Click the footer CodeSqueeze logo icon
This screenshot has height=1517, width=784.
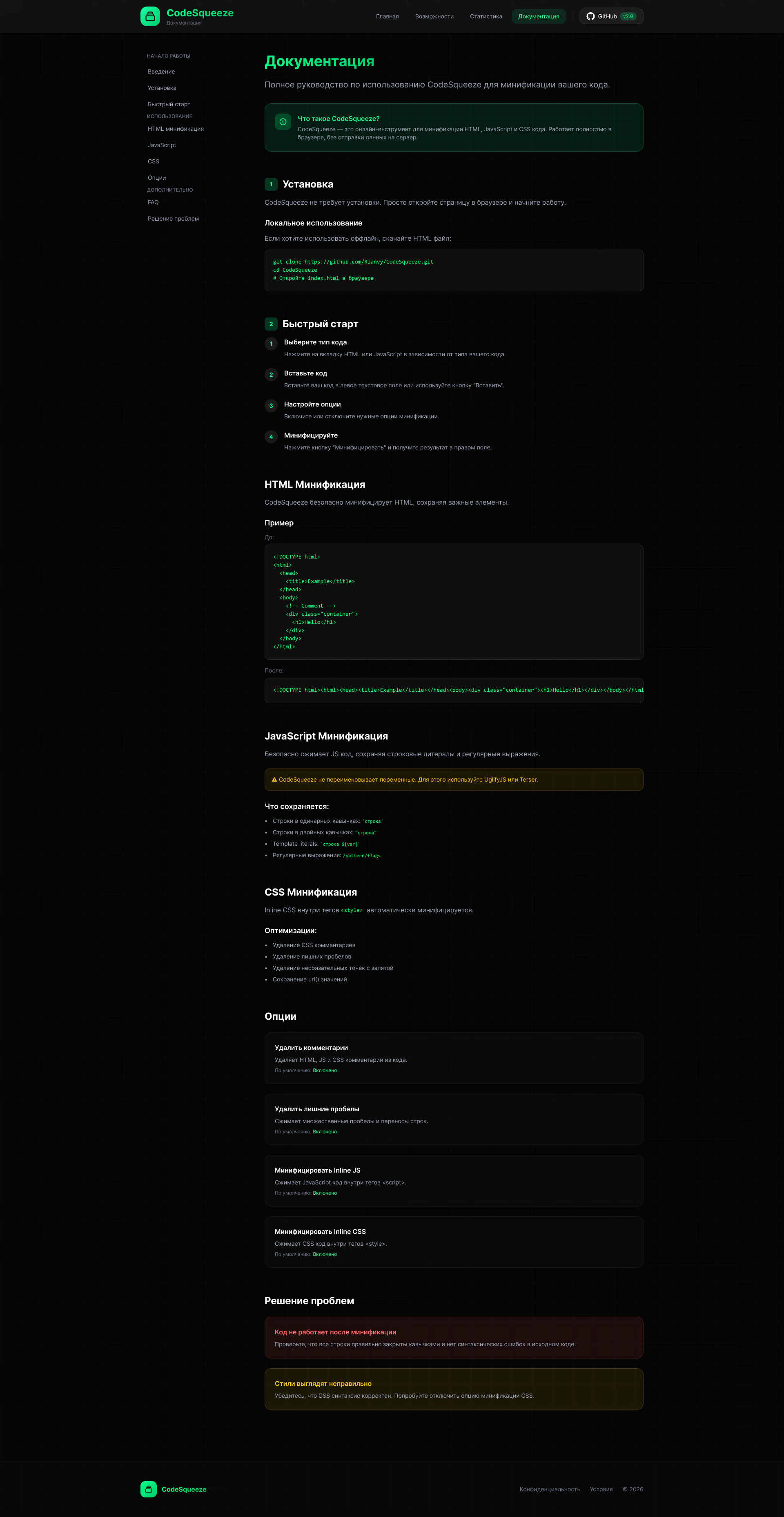[x=148, y=1489]
